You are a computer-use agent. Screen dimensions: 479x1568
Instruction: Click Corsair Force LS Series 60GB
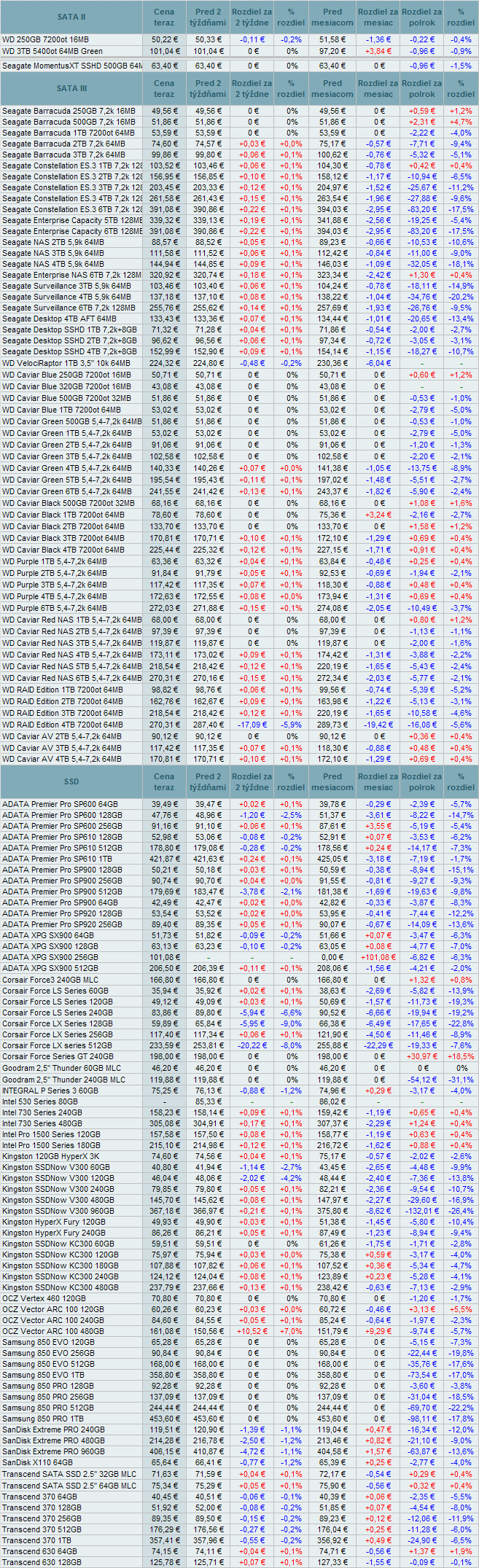point(55,991)
